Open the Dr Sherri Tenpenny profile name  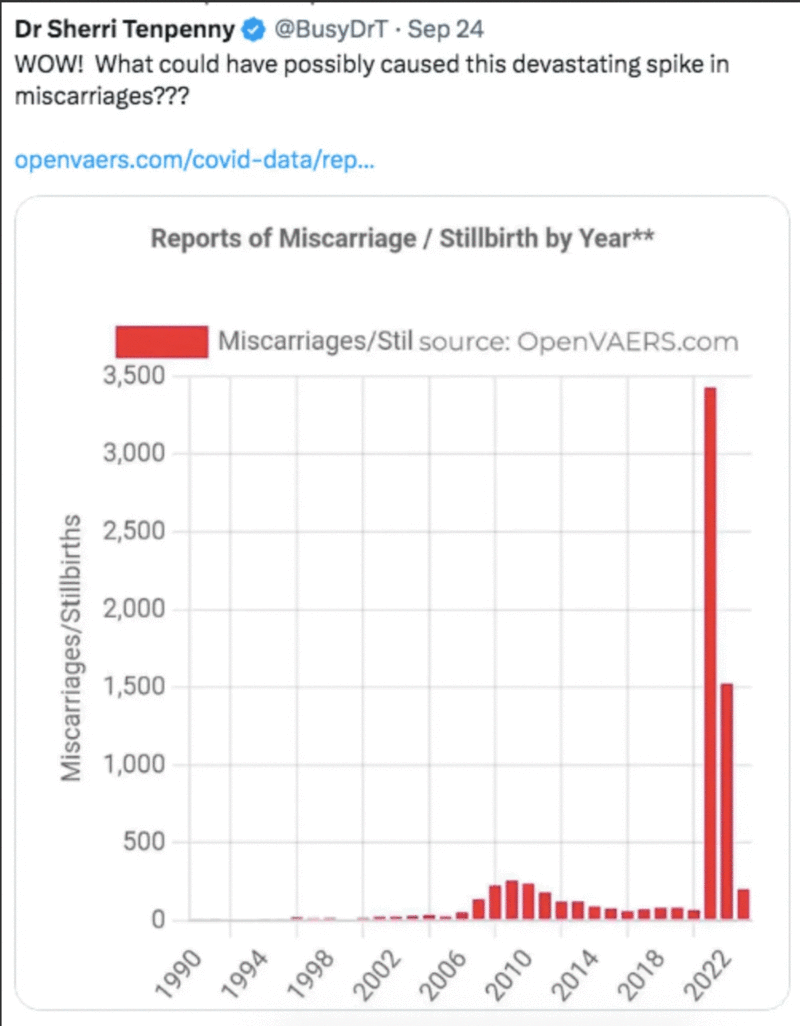(124, 29)
